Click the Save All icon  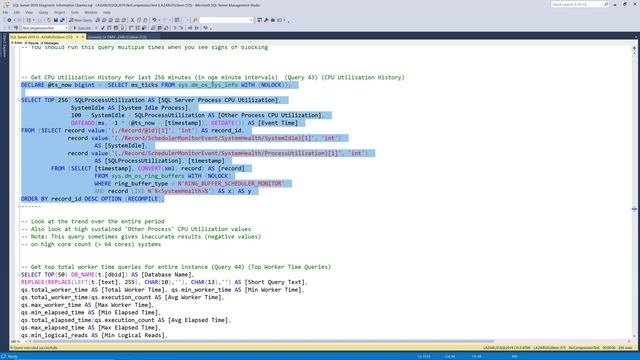coord(63,20)
